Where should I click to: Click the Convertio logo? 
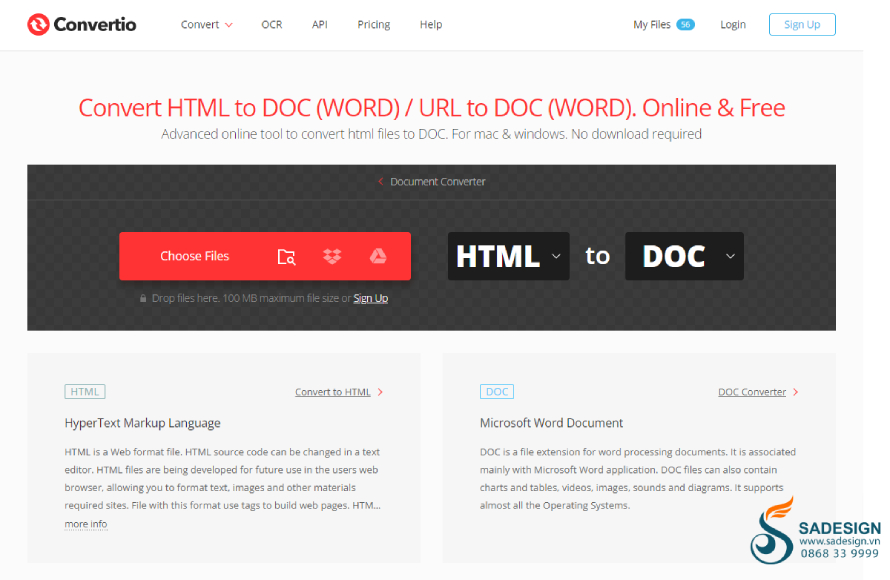pos(82,24)
